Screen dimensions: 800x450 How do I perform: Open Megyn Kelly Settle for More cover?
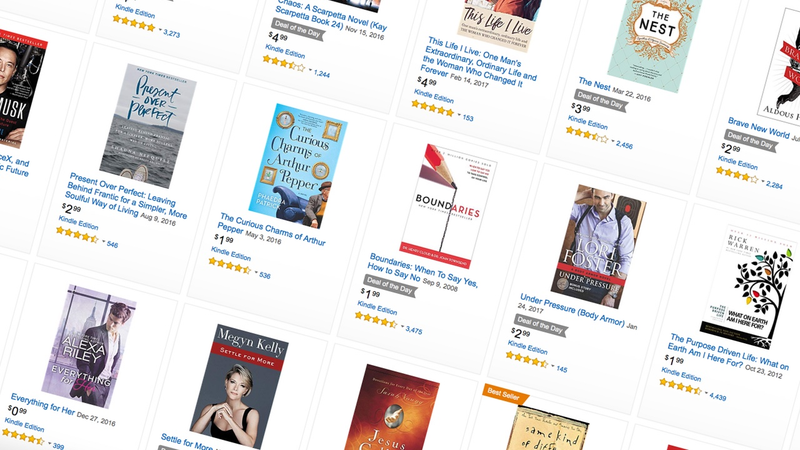tap(239, 386)
